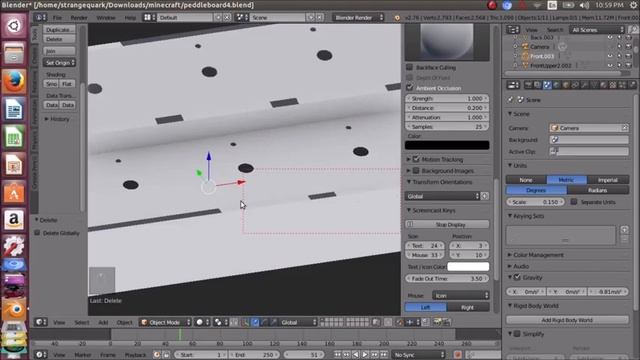
Task: Enable the Backface Culling checkbox
Action: (409, 67)
